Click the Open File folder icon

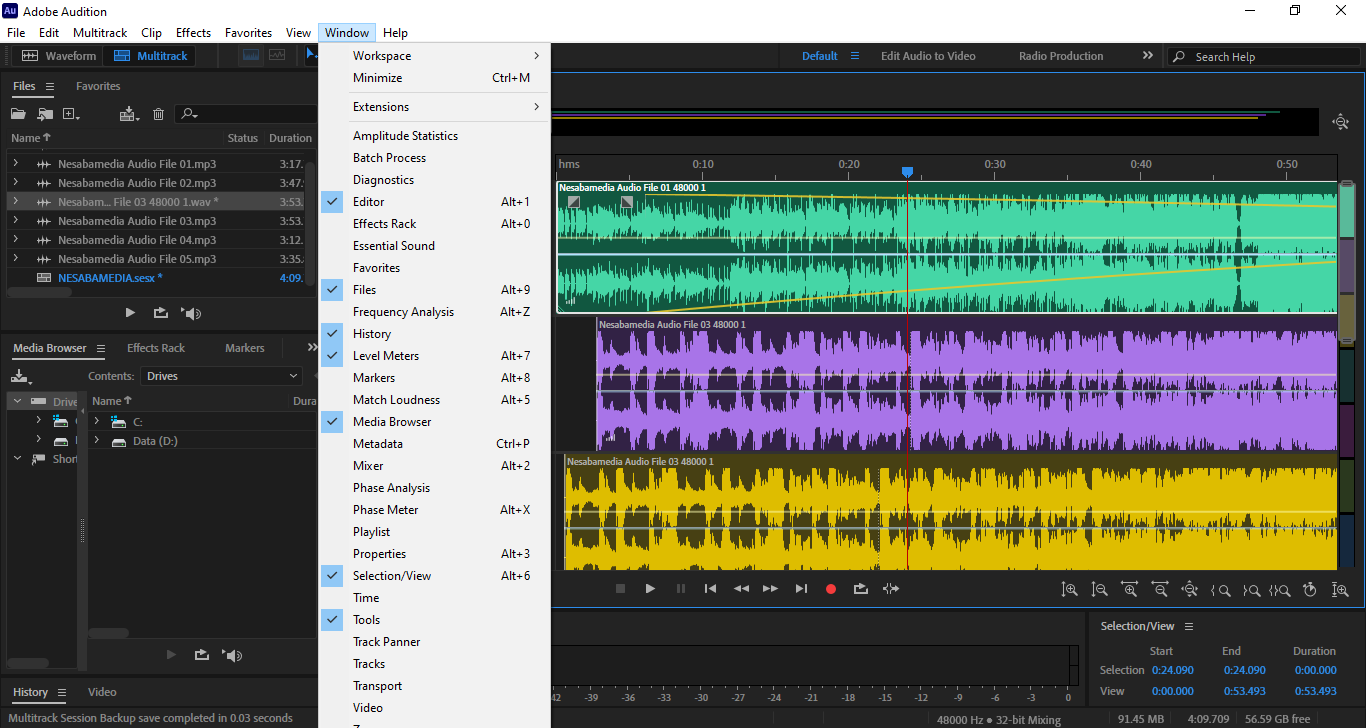tap(18, 114)
